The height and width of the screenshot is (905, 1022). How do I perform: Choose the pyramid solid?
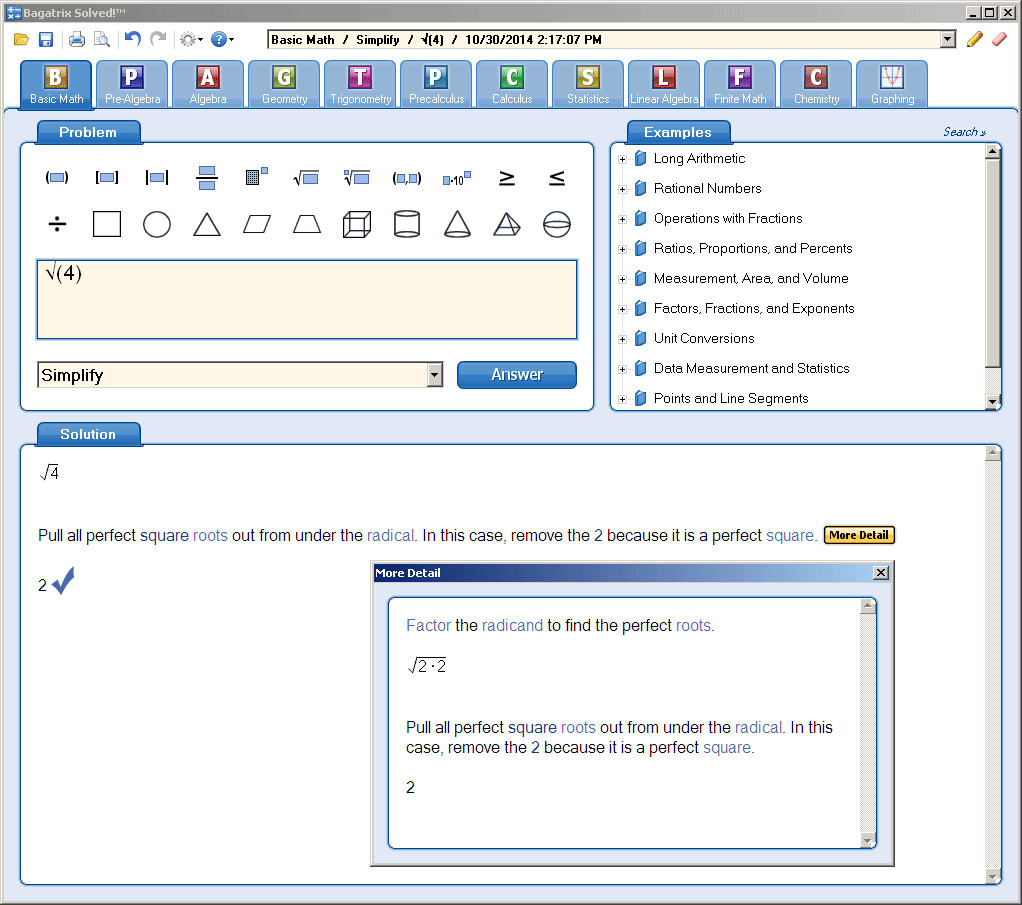point(506,224)
